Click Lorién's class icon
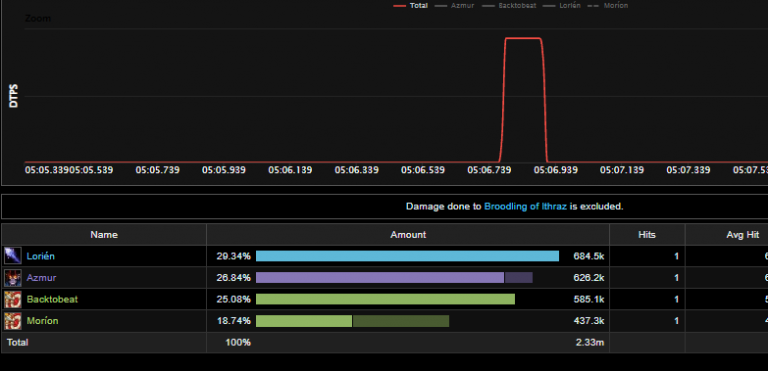Image resolution: width=768 pixels, height=371 pixels. pyautogui.click(x=12, y=256)
